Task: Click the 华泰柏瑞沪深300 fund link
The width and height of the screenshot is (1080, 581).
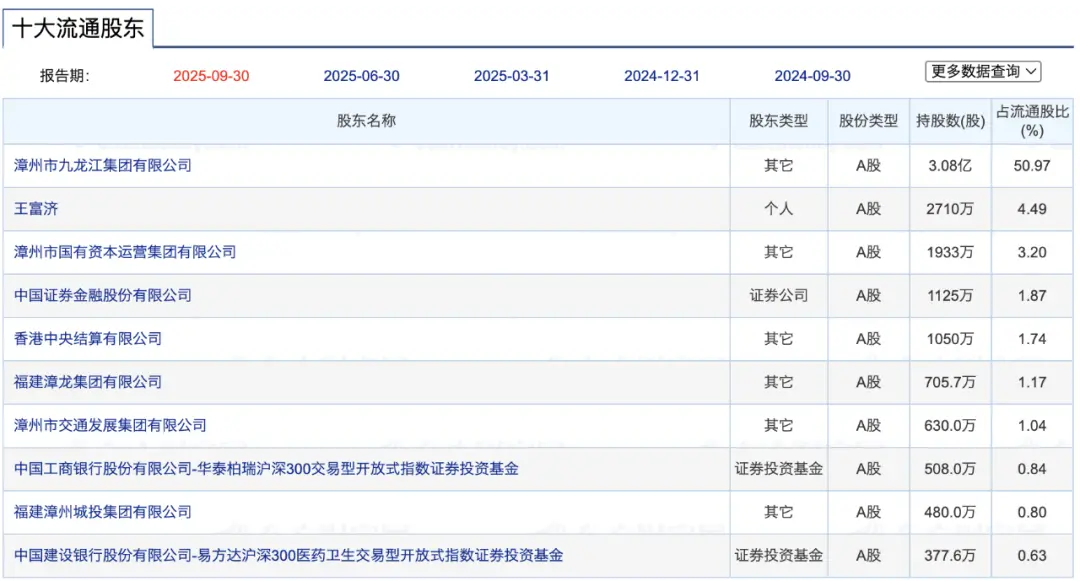Action: pyautogui.click(x=266, y=468)
